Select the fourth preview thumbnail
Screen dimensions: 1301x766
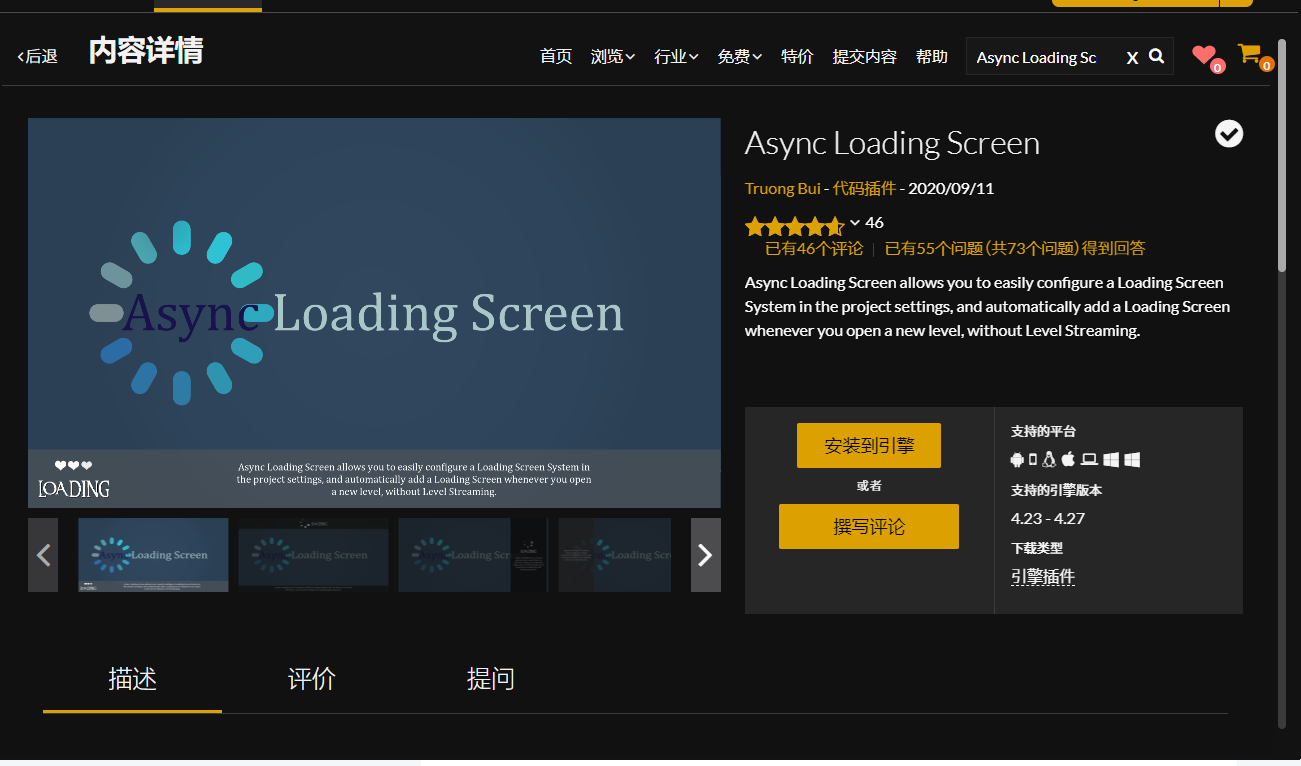615,555
